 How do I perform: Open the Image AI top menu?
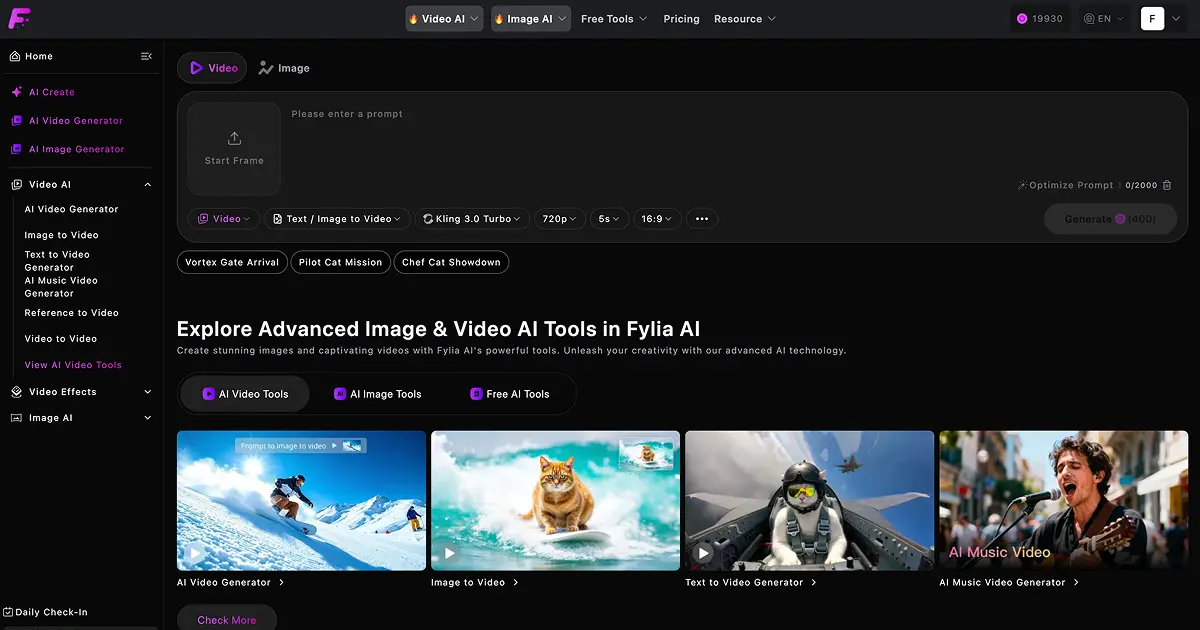pyautogui.click(x=531, y=19)
